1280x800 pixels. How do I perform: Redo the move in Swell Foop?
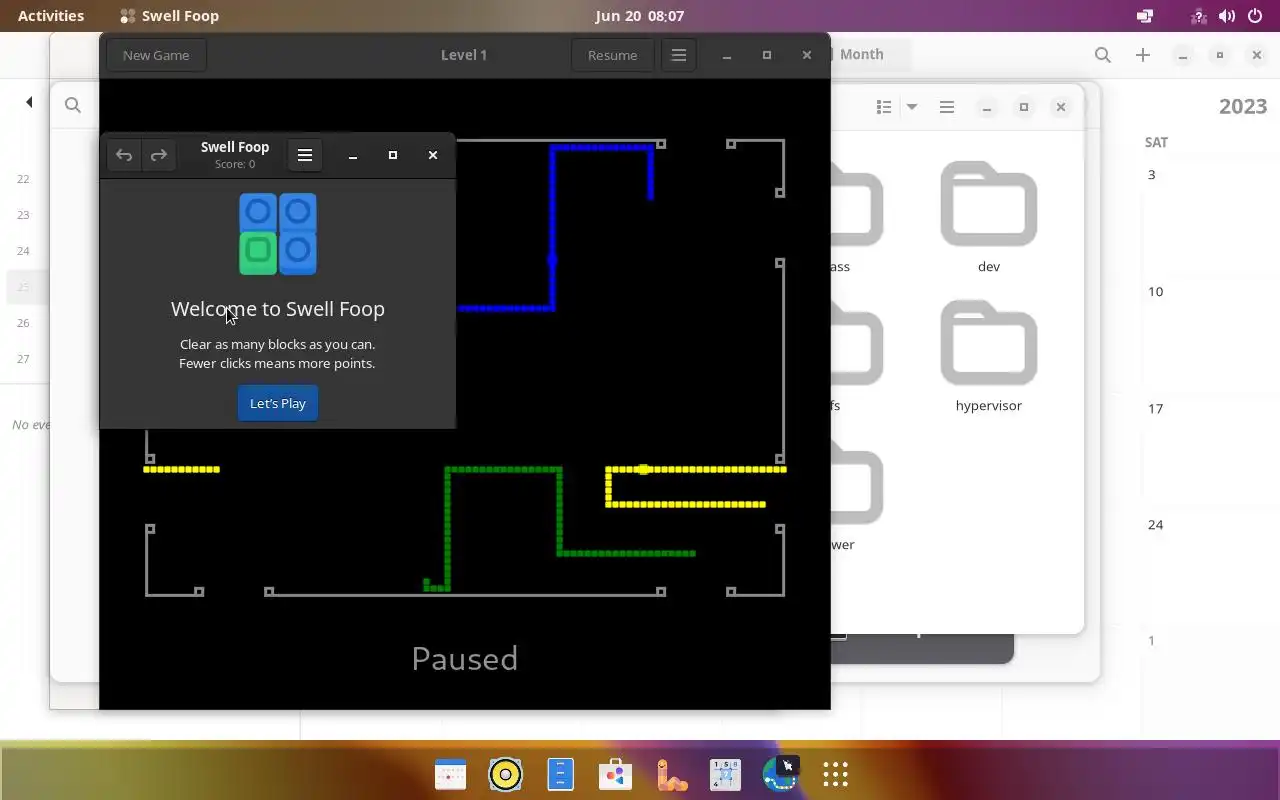[x=158, y=155]
